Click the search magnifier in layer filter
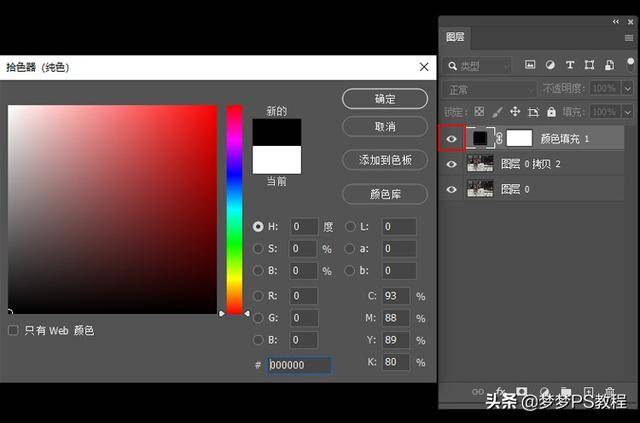Screen dimensions: 640x423 (452, 66)
